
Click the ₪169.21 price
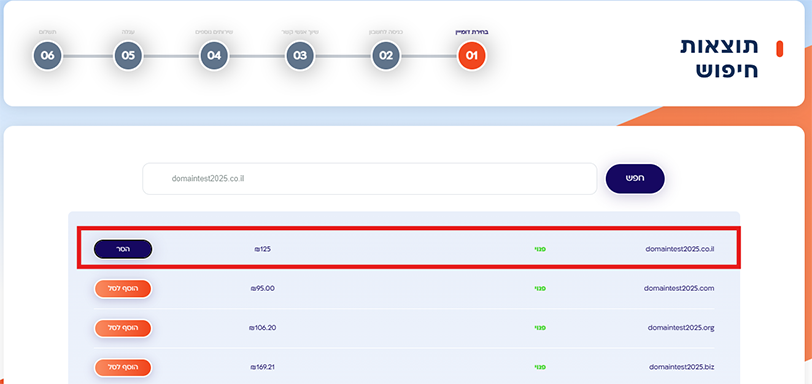262,367
